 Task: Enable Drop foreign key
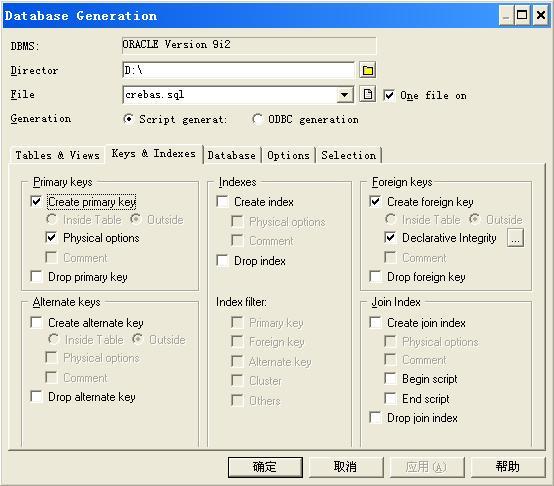(x=375, y=276)
